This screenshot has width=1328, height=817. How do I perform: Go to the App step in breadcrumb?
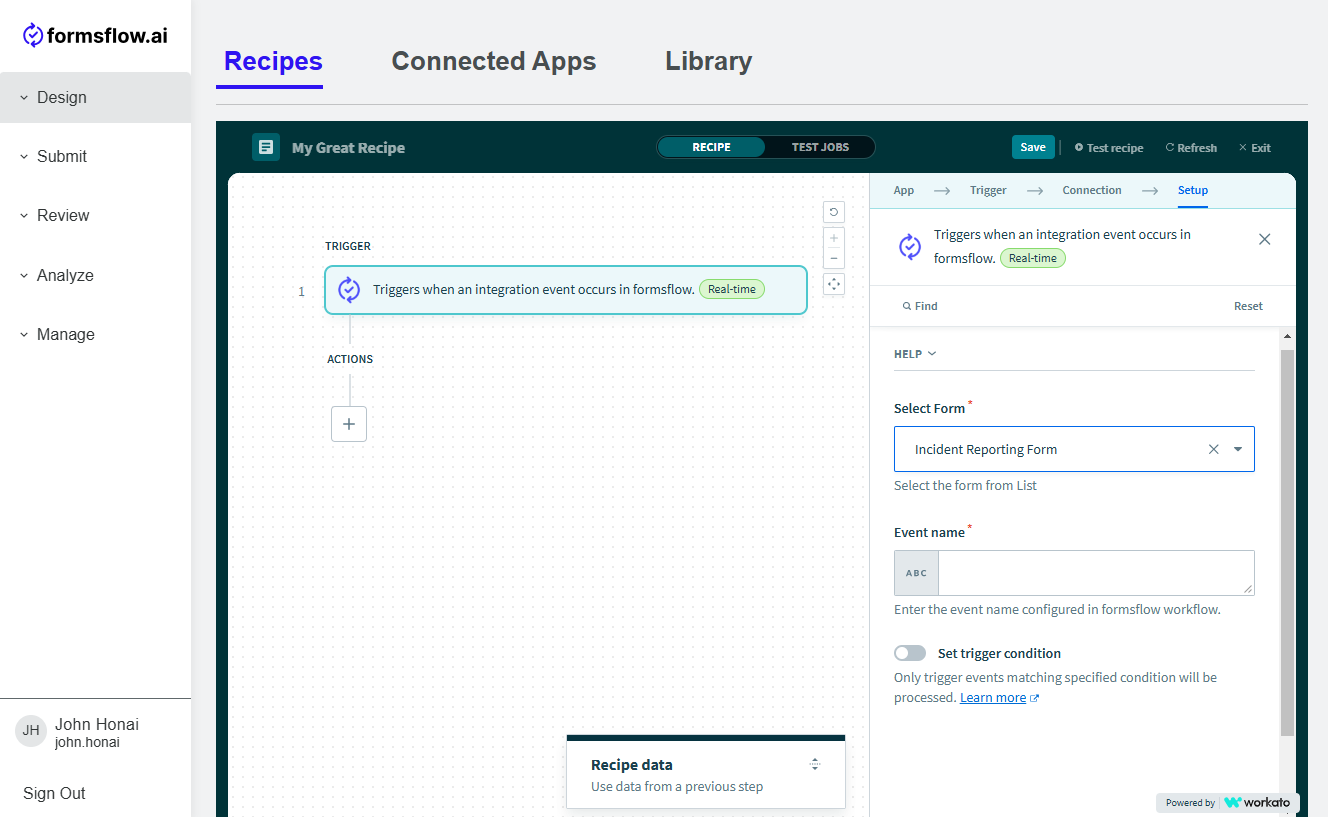pos(904,190)
